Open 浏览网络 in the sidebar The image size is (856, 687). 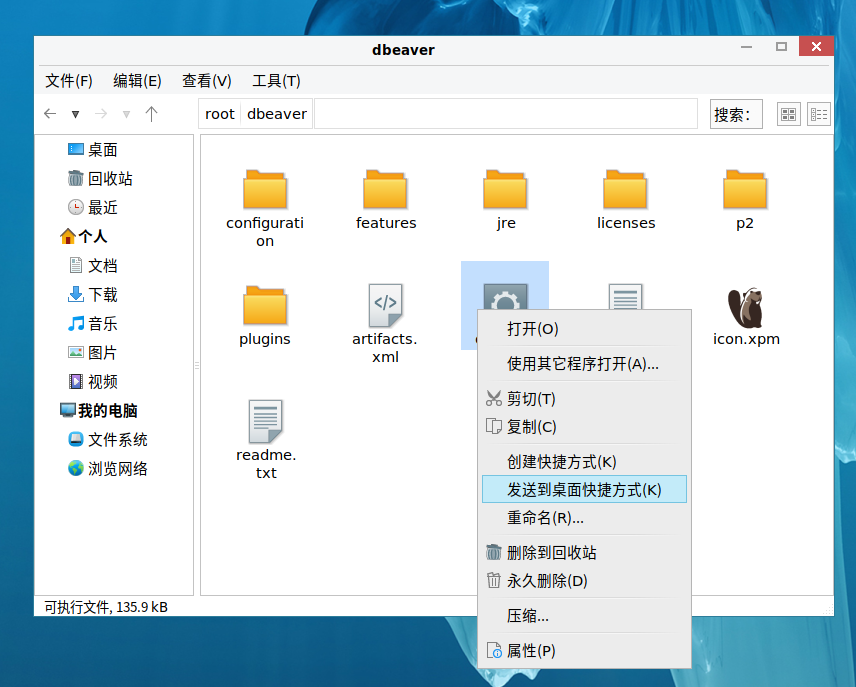coord(108,469)
